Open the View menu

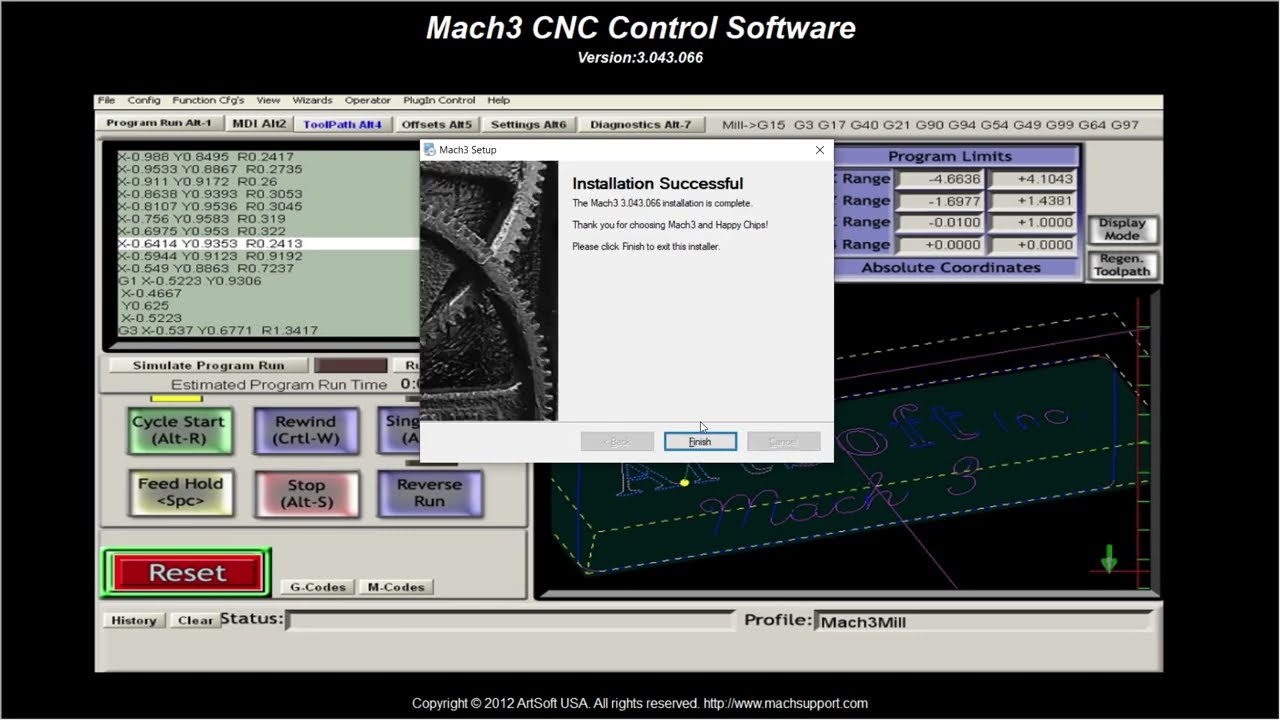pos(268,100)
